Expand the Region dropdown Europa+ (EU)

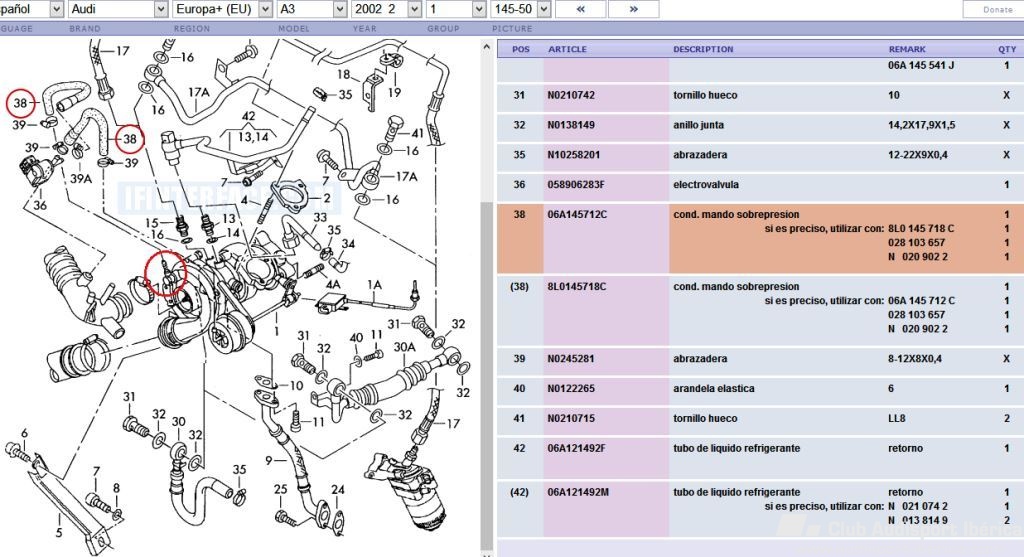click(x=222, y=9)
